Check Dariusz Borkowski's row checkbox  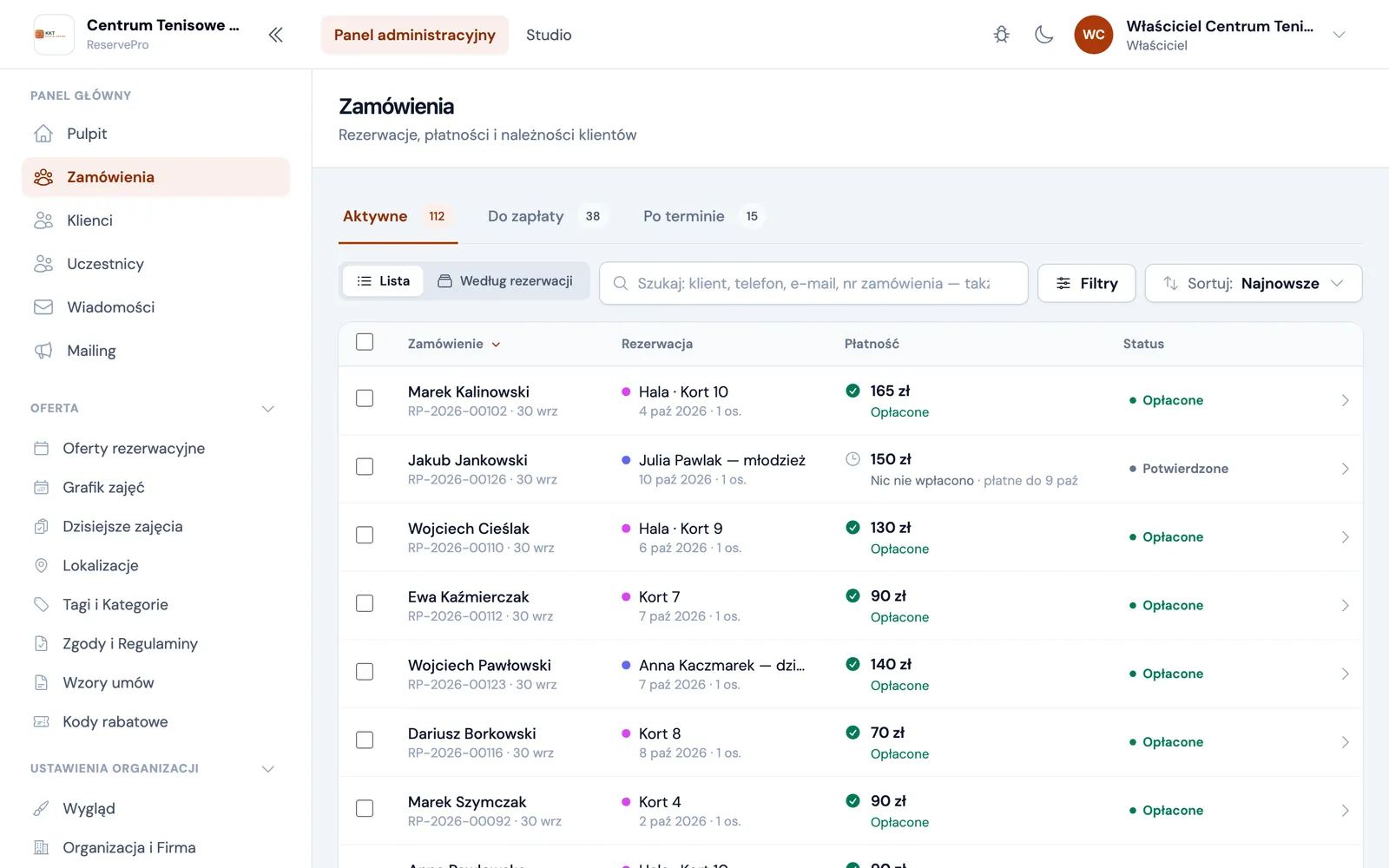pyautogui.click(x=365, y=740)
